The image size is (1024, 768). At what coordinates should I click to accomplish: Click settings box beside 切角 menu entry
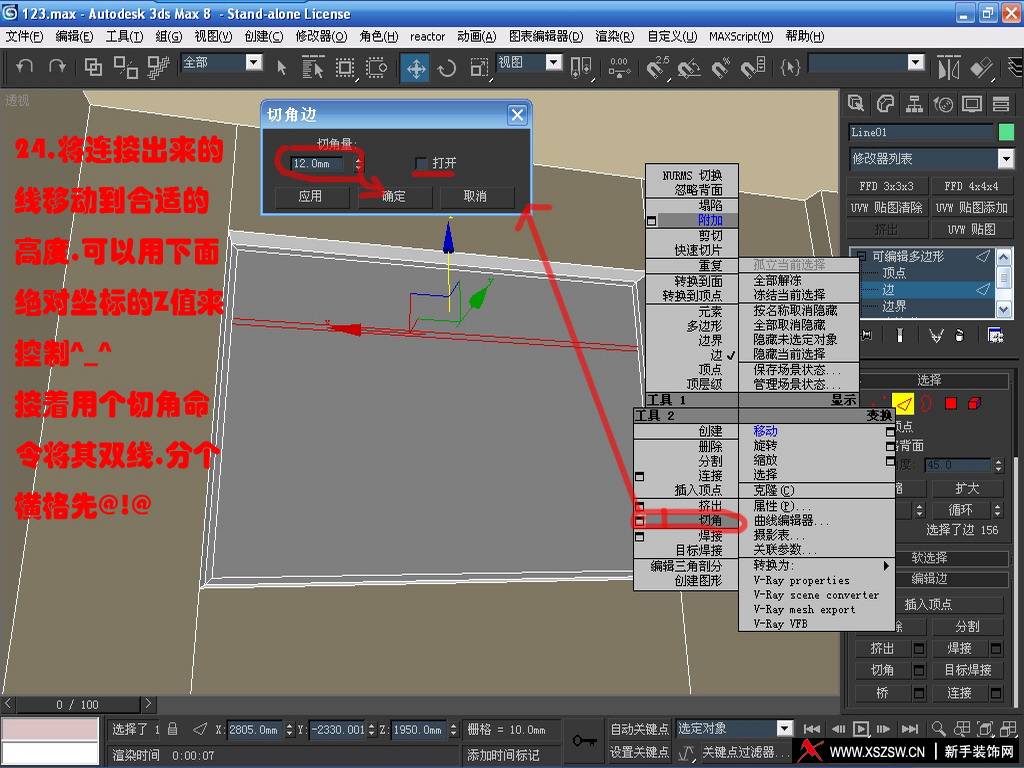tap(640, 522)
